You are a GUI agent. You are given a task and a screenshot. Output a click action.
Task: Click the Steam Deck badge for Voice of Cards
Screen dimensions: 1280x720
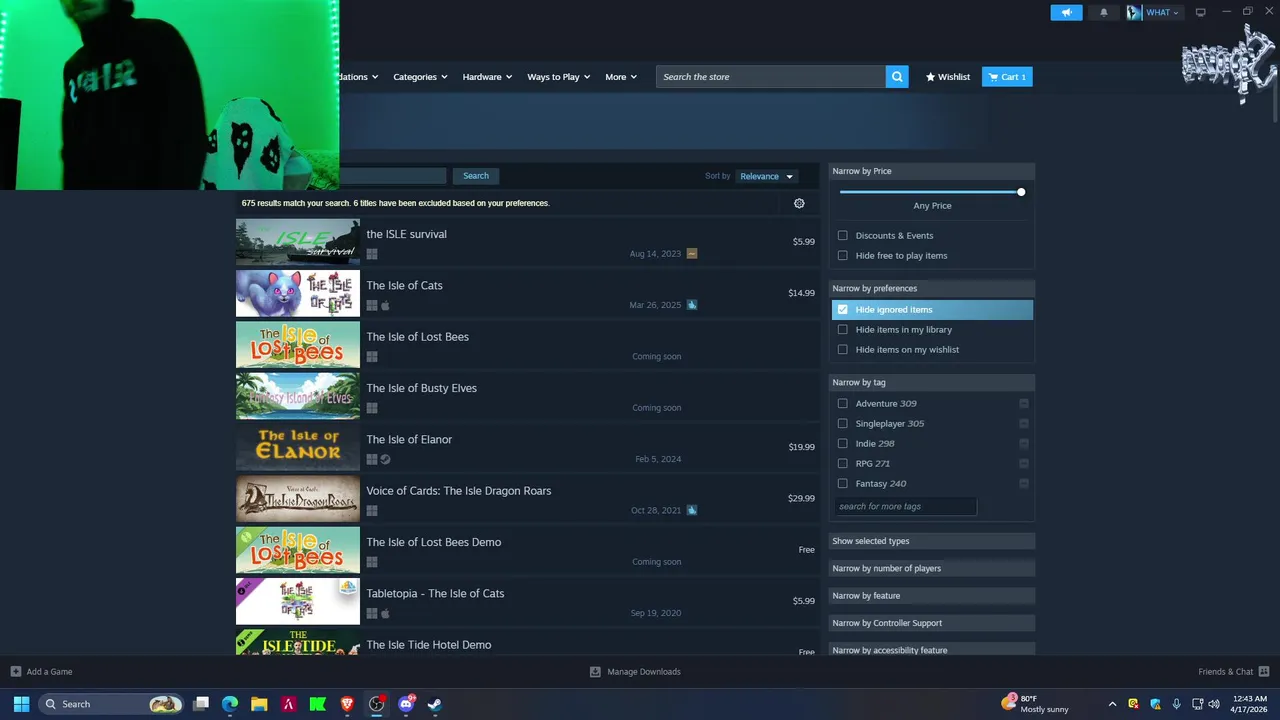pos(692,510)
